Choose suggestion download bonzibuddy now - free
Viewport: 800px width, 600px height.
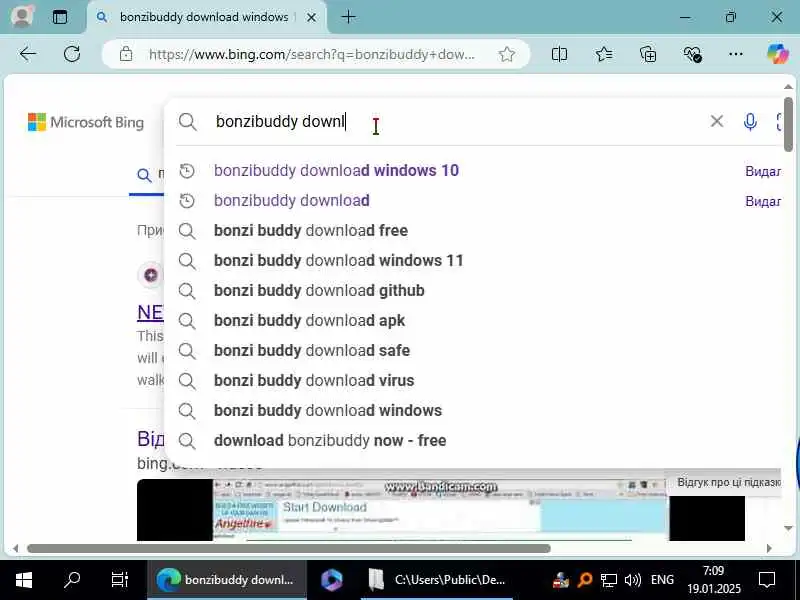(330, 441)
